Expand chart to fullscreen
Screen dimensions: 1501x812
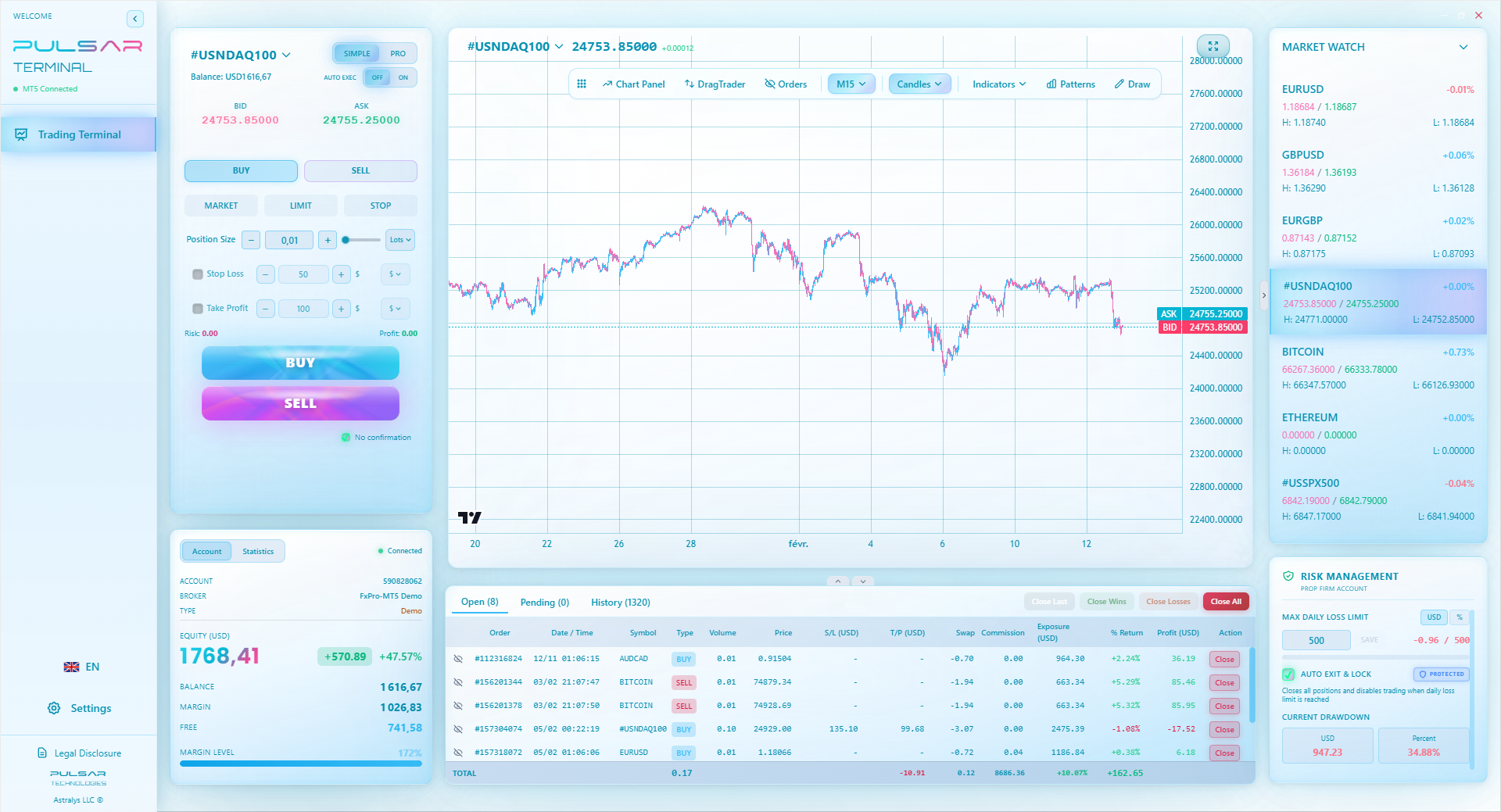point(1213,46)
